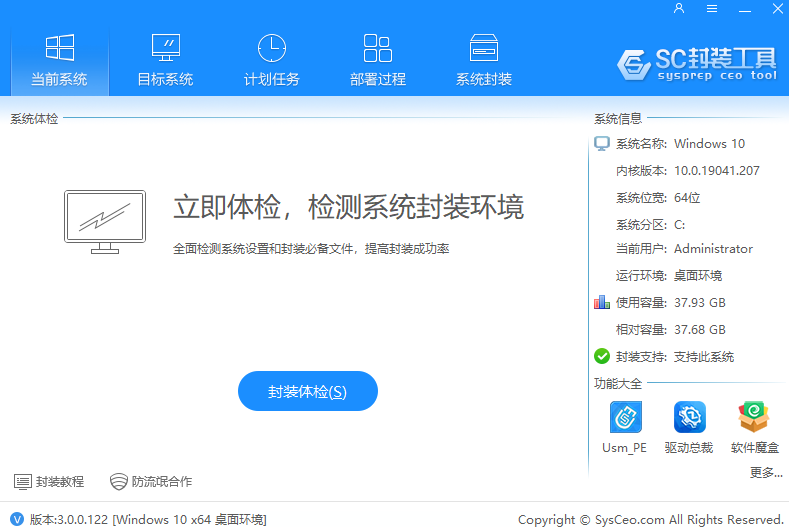Image resolution: width=789 pixels, height=528 pixels.
Task: Click the 系统名称 monitor icon
Action: 602,144
